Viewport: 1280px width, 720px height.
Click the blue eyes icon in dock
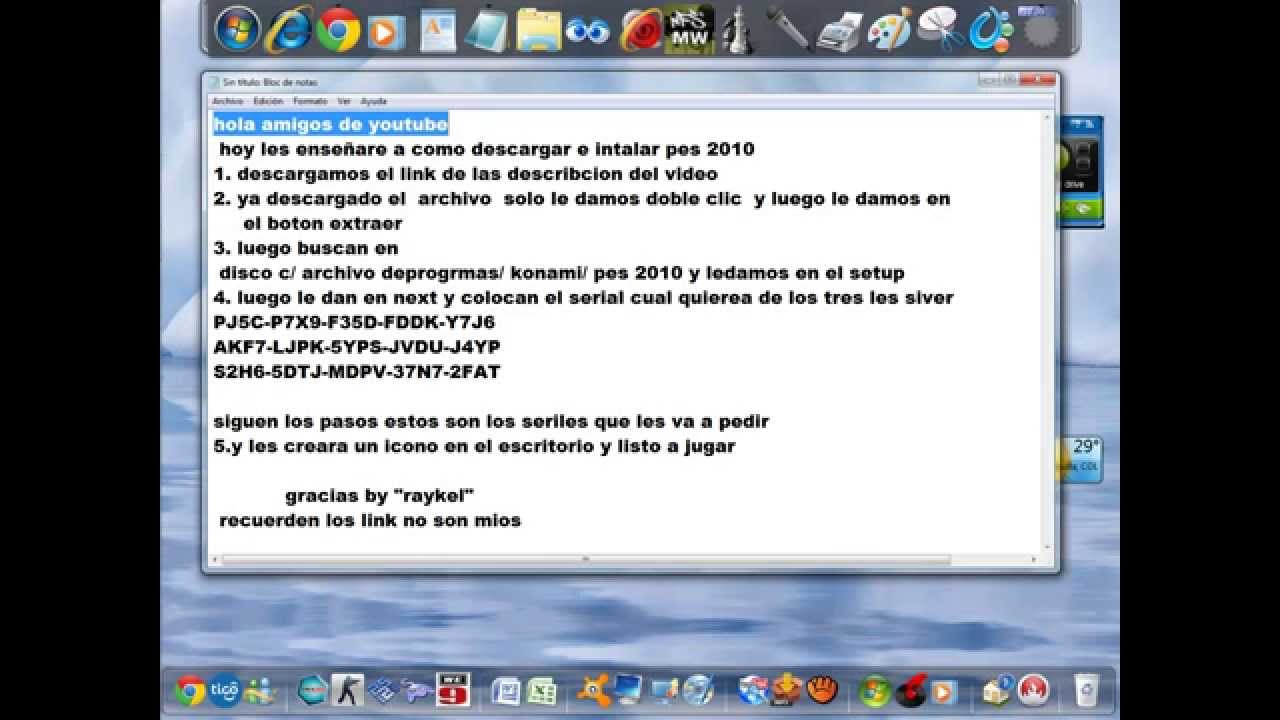(x=587, y=32)
